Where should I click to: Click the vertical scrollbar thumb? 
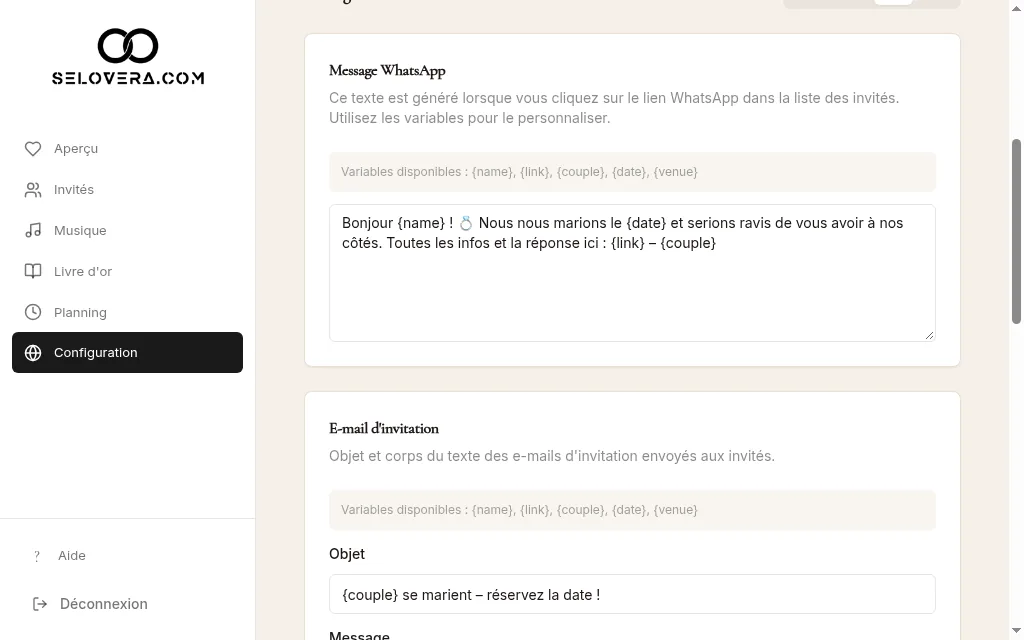point(1016,231)
